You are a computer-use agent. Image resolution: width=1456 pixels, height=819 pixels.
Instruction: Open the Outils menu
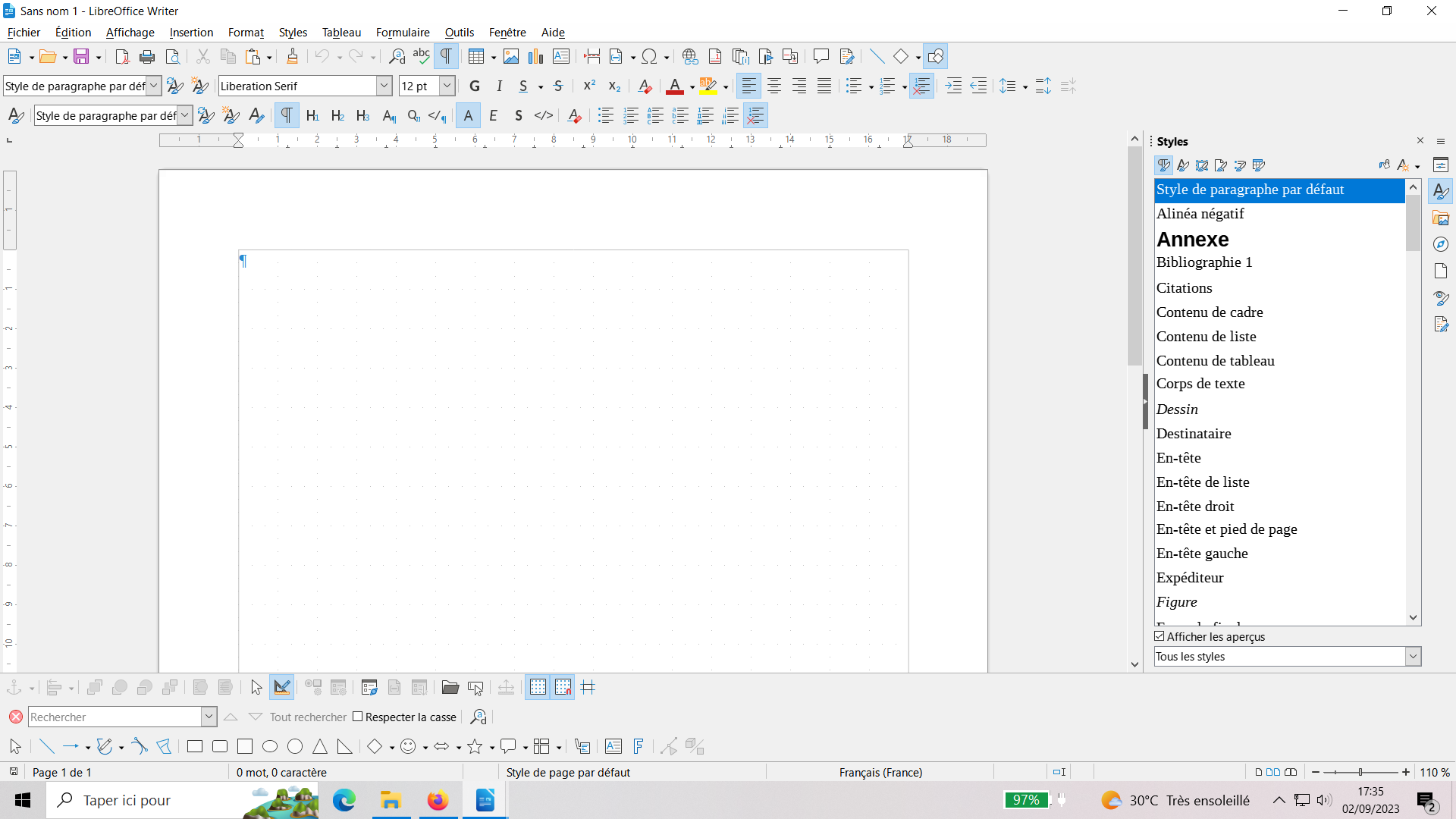[x=459, y=33]
